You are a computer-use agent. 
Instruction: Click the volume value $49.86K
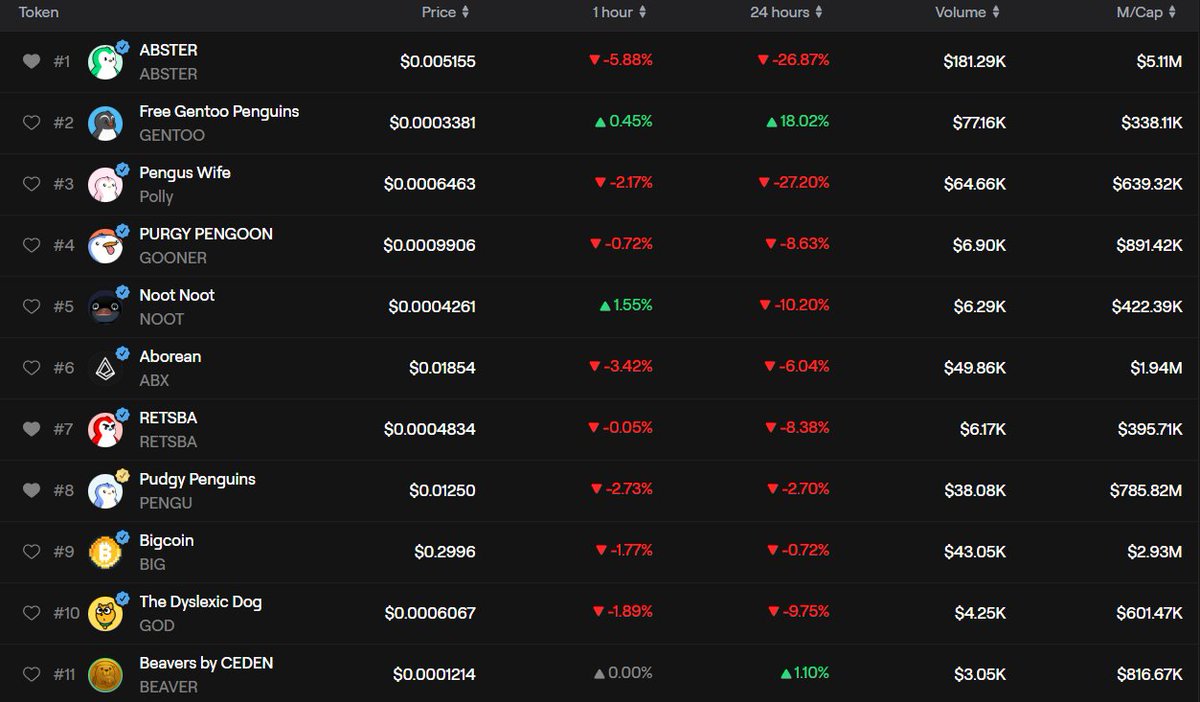[x=975, y=368]
